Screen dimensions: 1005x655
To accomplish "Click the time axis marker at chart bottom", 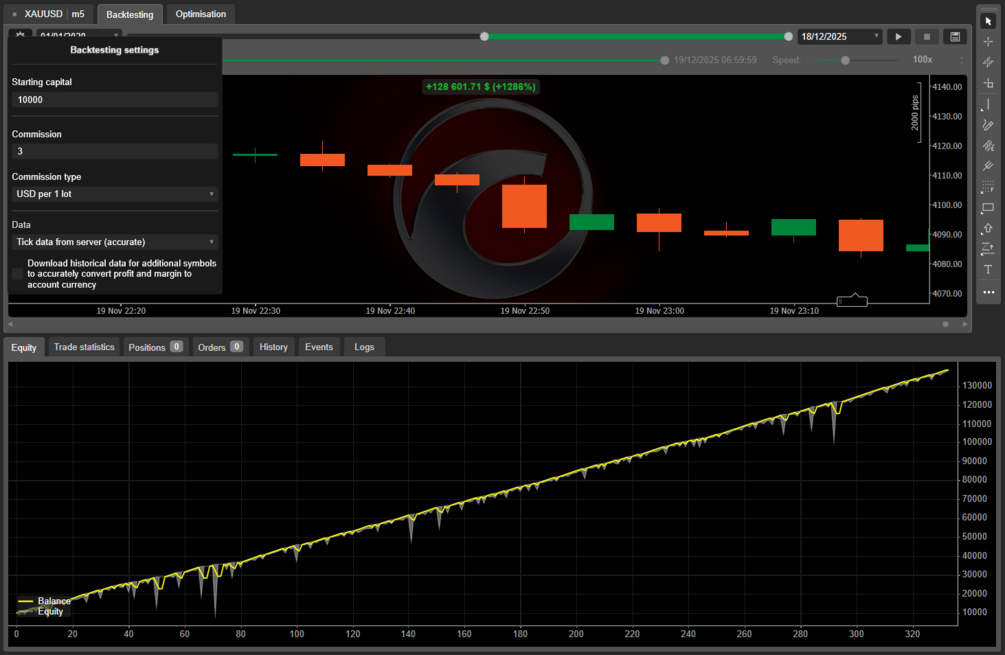I will (x=852, y=300).
